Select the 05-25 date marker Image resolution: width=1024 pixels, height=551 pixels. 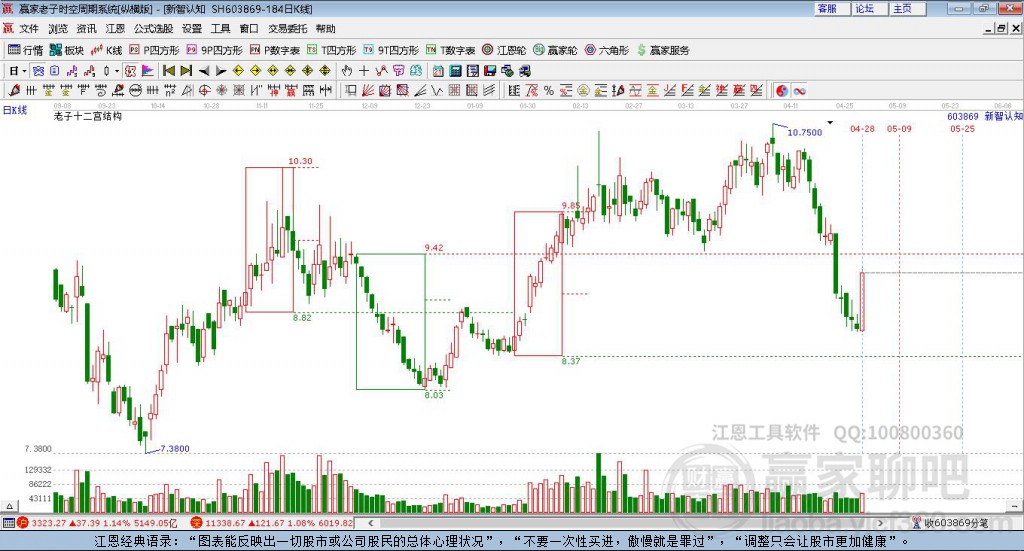tap(962, 129)
